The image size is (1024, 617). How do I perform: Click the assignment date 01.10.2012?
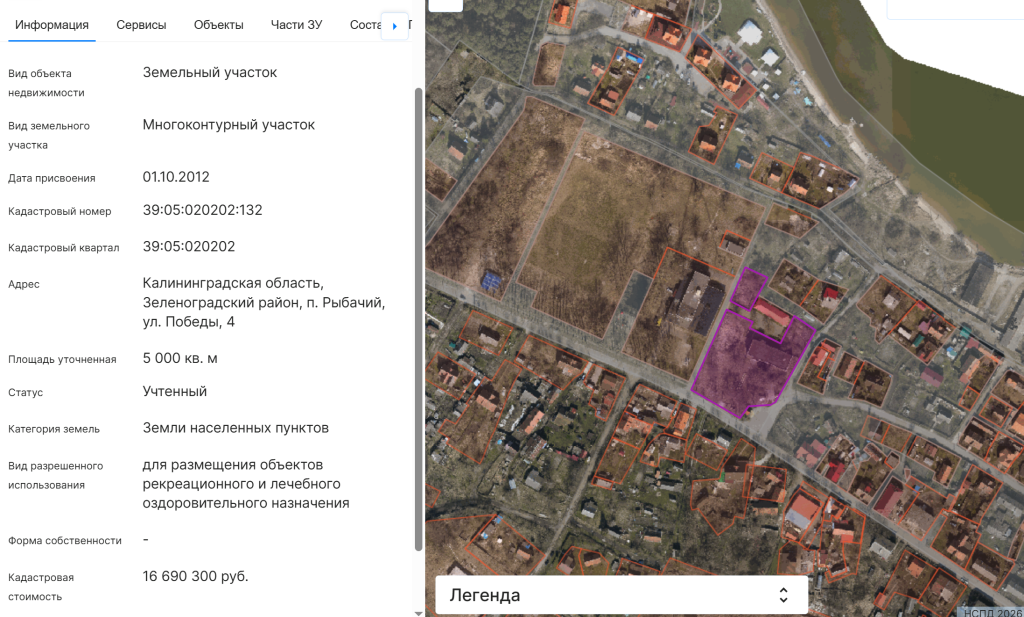tap(176, 177)
